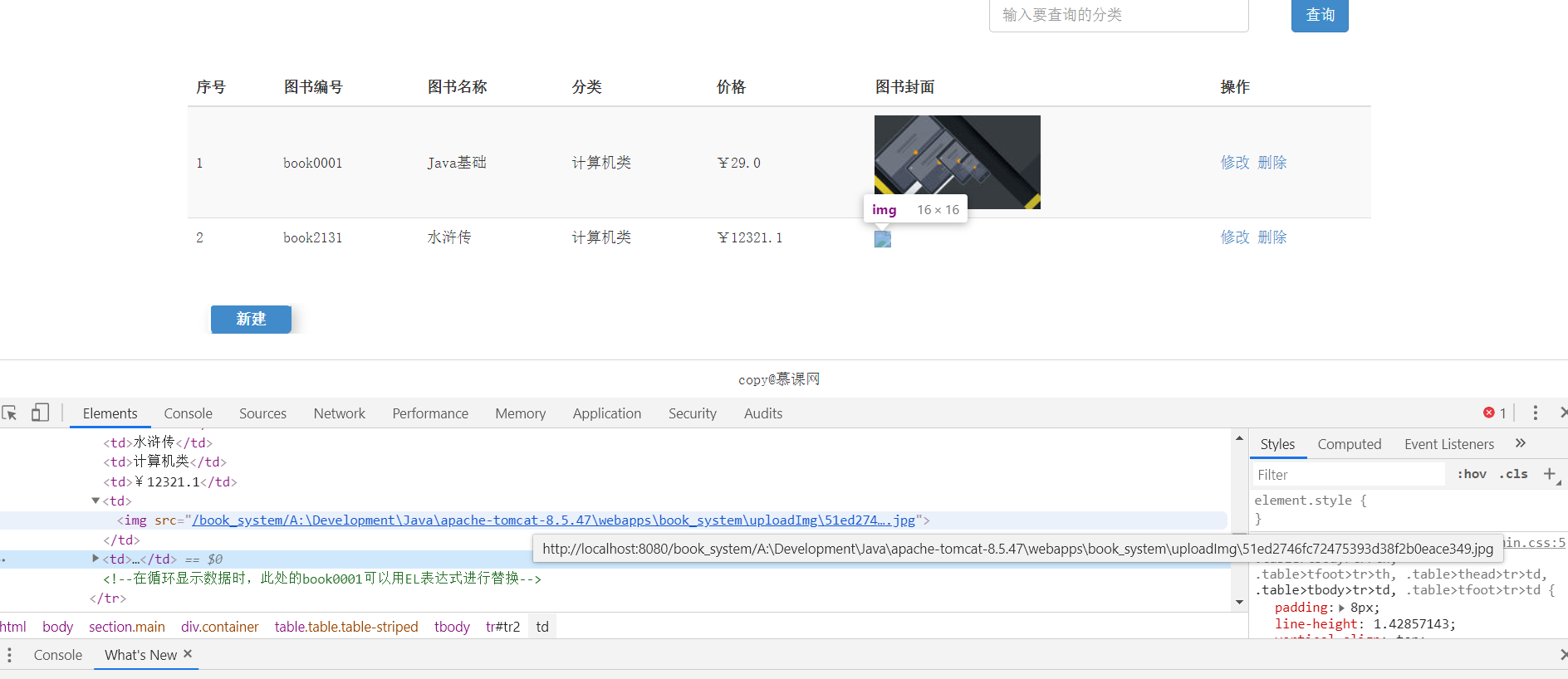Screen dimensions: 1568x679
Task: Select table.table.table-striped breadcrumb
Action: 346,627
